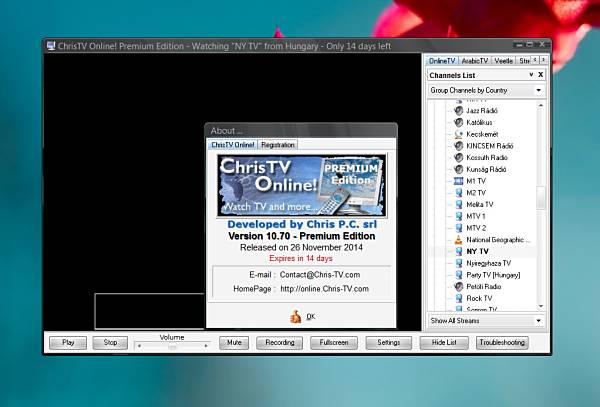Open the Group Channels by Country dropdown

[x=538, y=90]
